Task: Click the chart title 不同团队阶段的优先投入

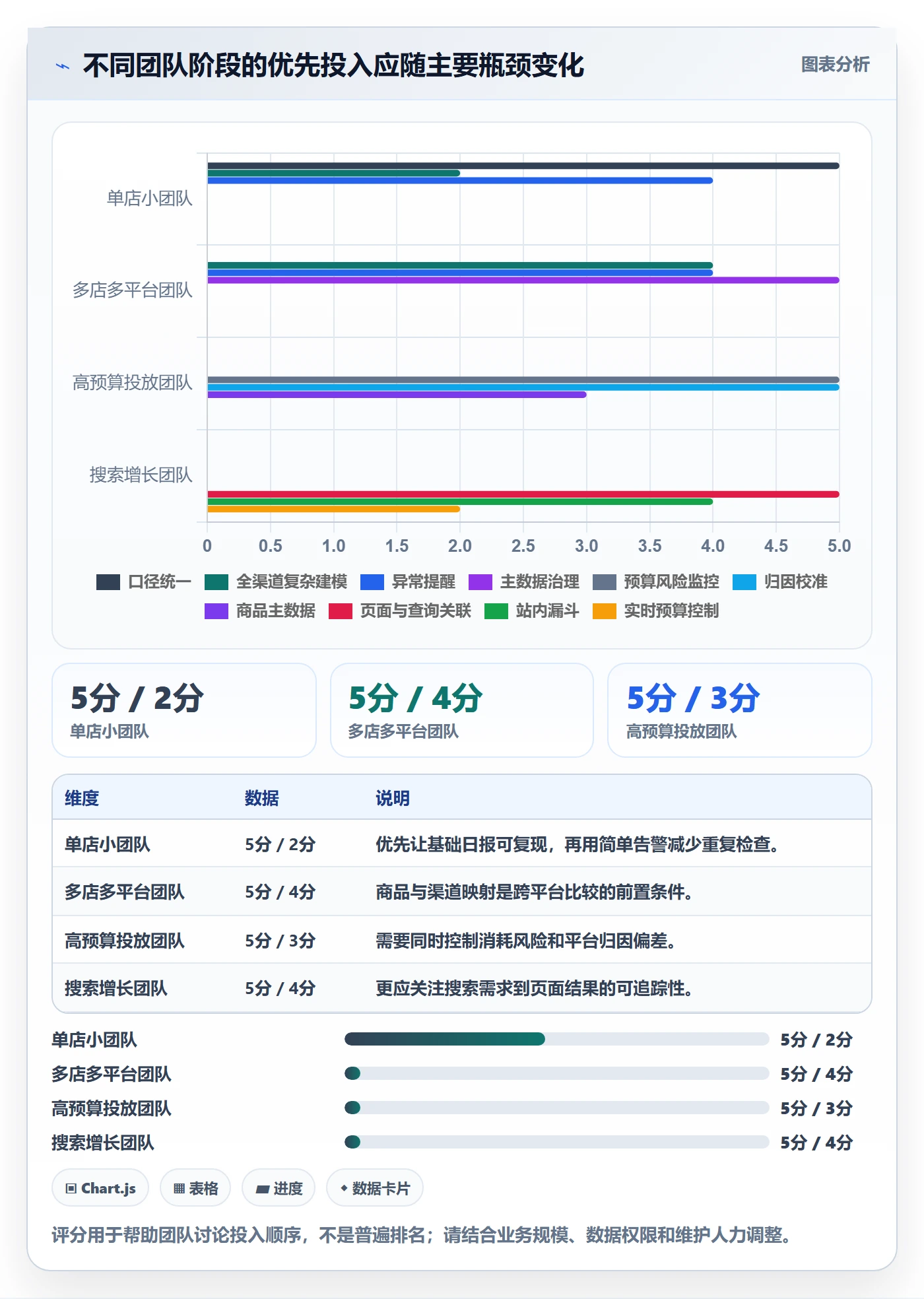Action: (333, 66)
